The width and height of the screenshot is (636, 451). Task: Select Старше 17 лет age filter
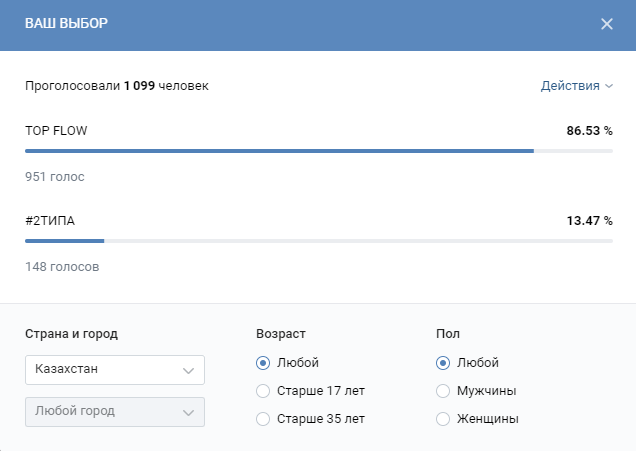[263, 391]
